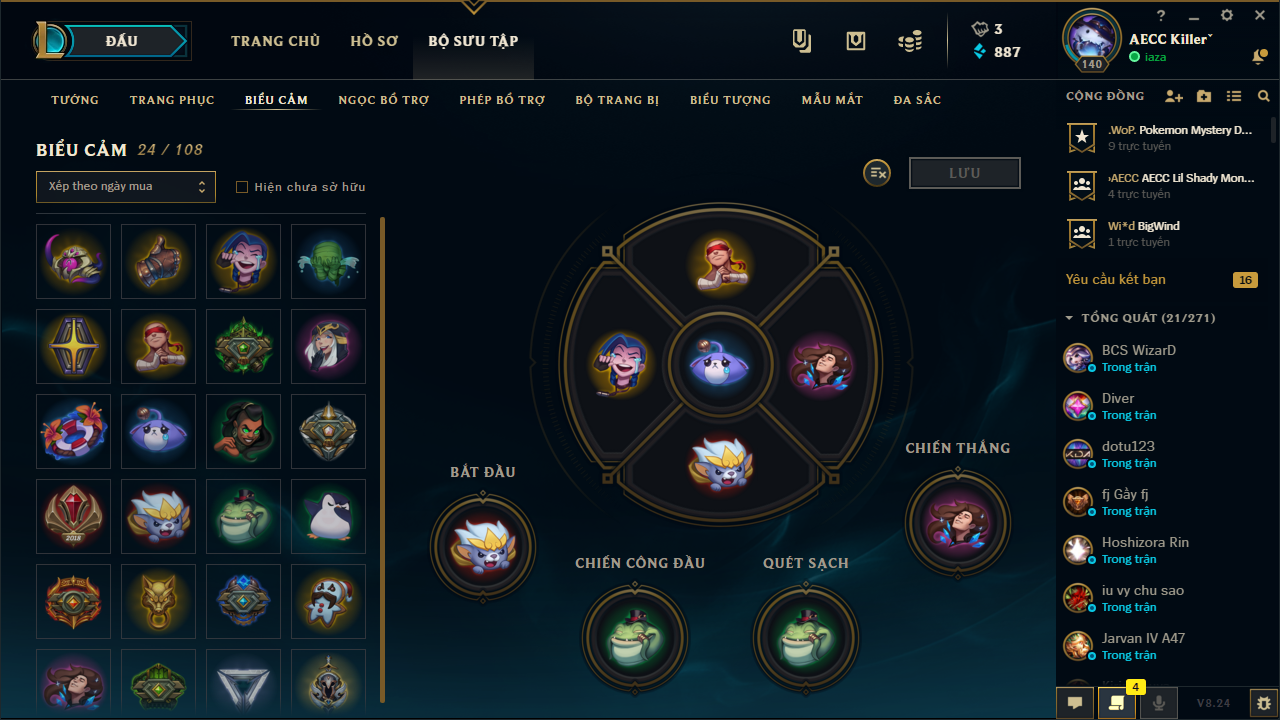Viewport: 1280px width, 720px height.
Task: Open the friends list view options icon
Action: [x=1234, y=97]
